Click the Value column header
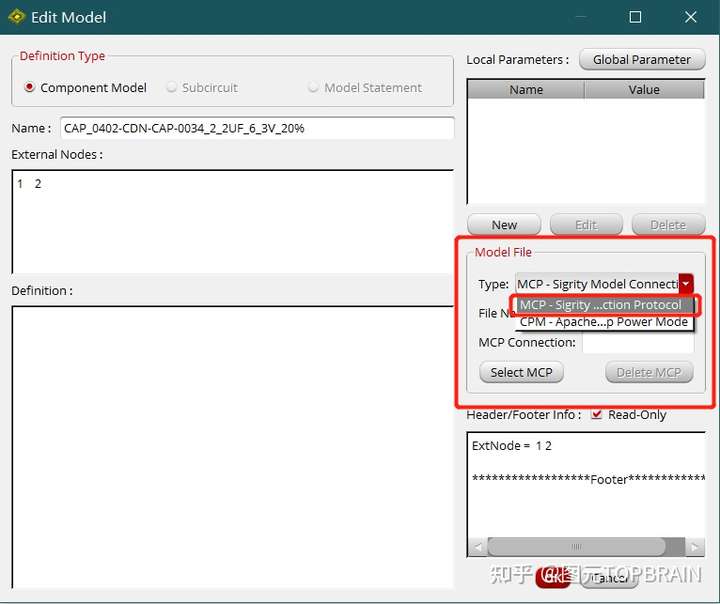720x604 pixels. click(644, 90)
